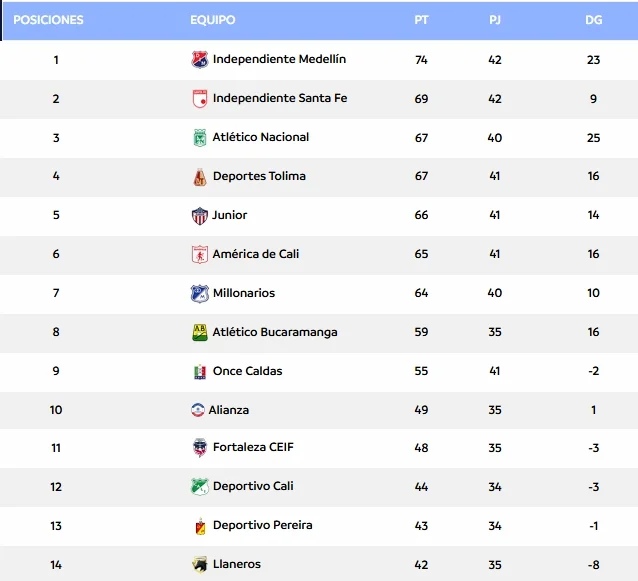Open the Alianza team name link
The height and width of the screenshot is (581, 638).
[229, 410]
